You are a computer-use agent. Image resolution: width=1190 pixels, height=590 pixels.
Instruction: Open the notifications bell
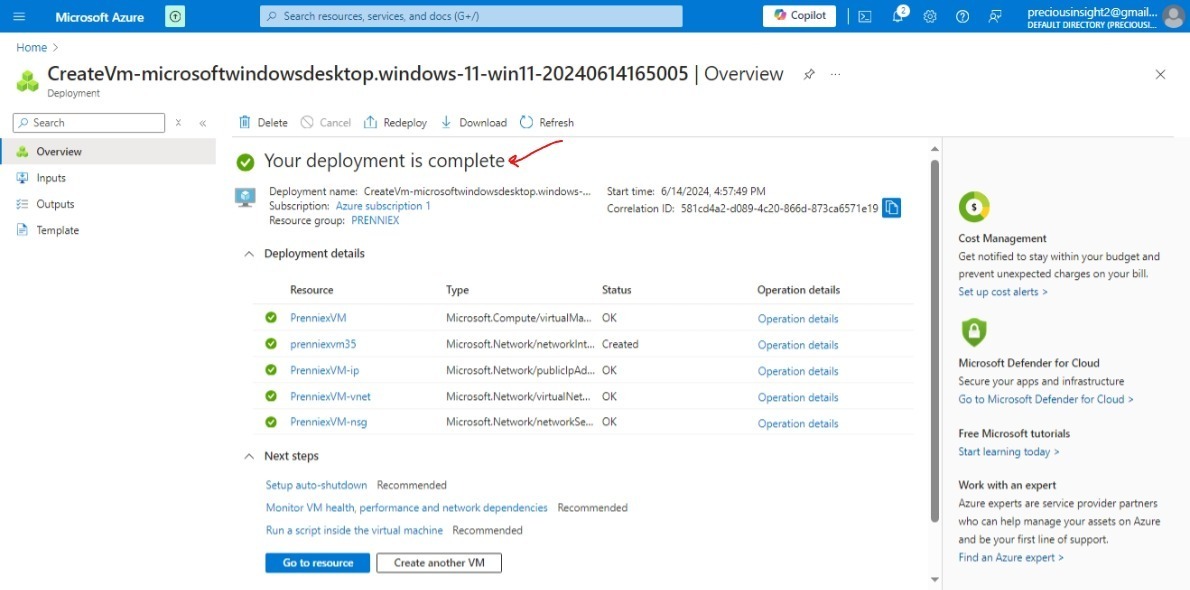click(x=898, y=16)
